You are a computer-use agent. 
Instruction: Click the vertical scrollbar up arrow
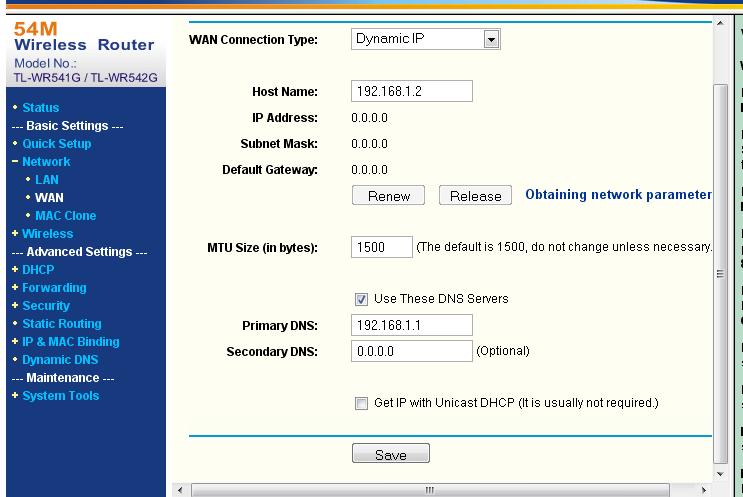tap(720, 23)
